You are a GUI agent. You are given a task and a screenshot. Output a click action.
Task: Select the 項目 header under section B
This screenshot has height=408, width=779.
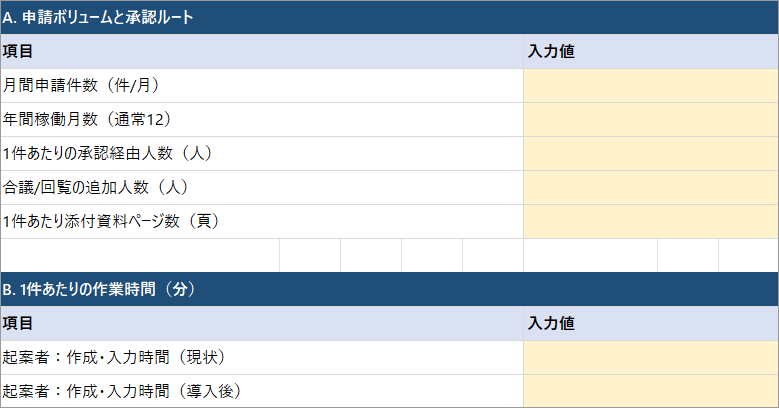click(18, 324)
